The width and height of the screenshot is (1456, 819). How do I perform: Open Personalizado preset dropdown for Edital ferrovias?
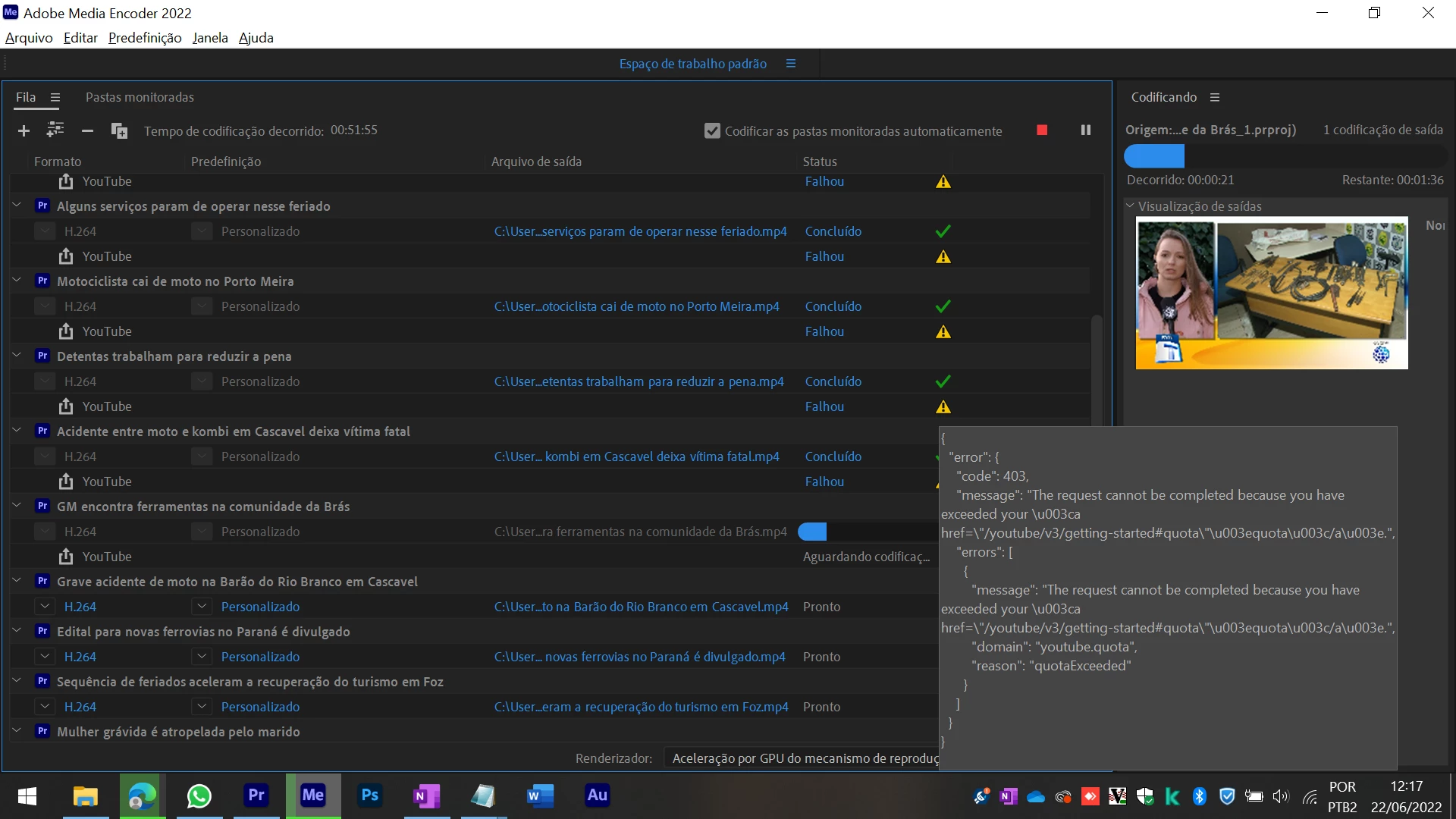coord(202,657)
